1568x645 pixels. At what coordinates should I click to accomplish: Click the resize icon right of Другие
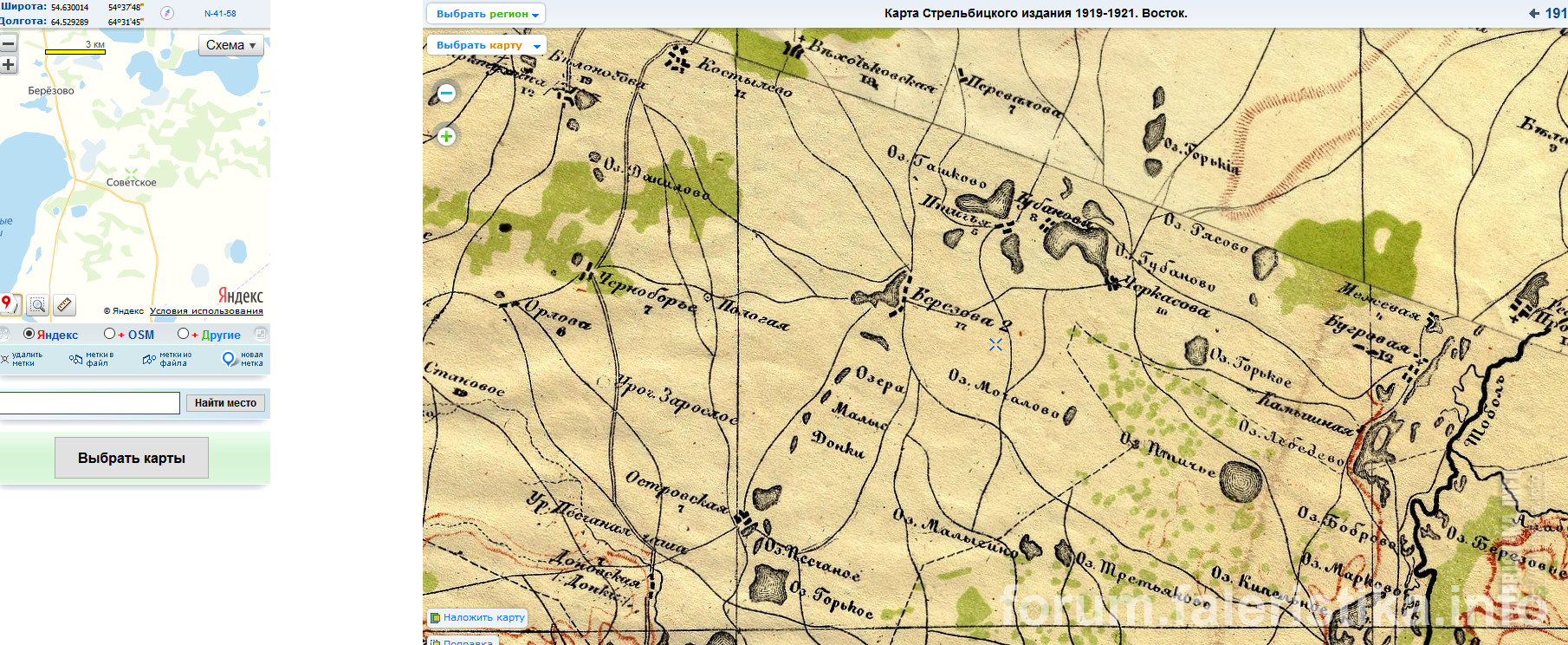tap(260, 334)
